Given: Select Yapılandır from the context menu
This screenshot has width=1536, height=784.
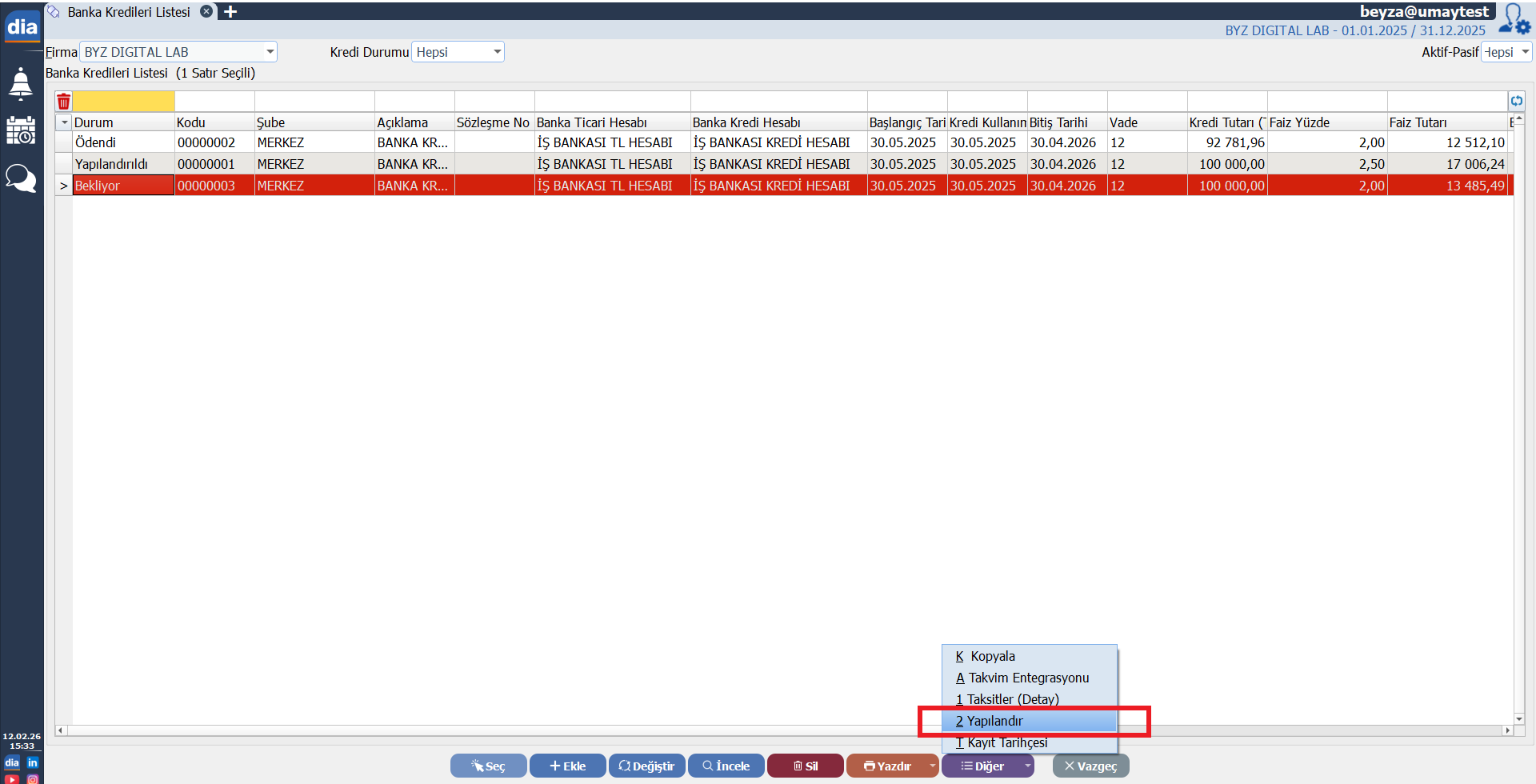Looking at the screenshot, I should point(994,721).
